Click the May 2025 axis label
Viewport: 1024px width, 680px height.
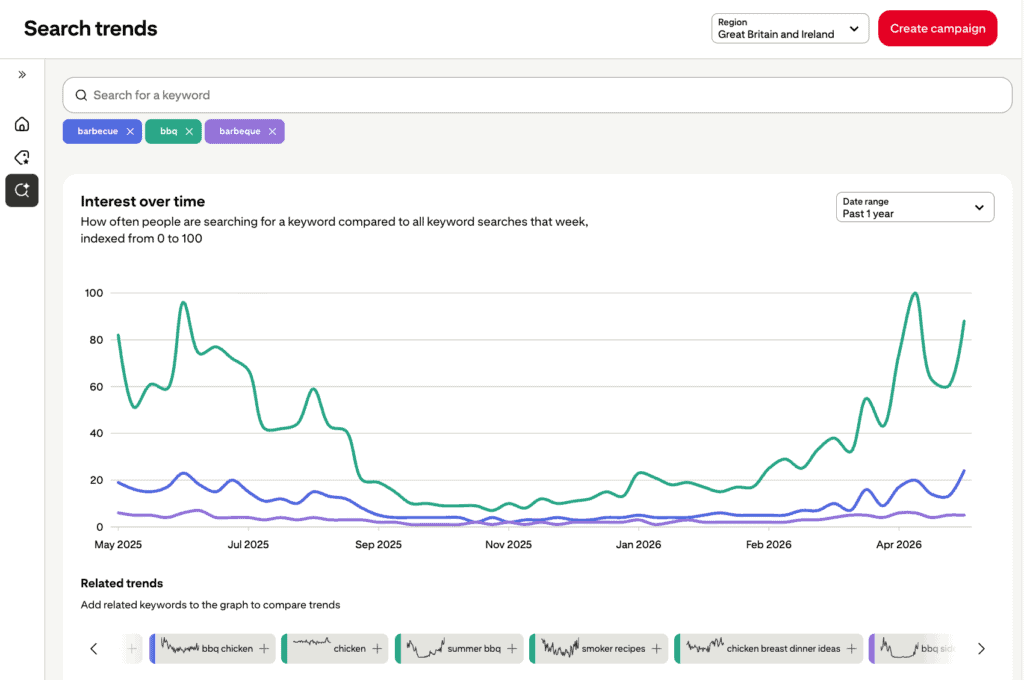click(x=118, y=545)
